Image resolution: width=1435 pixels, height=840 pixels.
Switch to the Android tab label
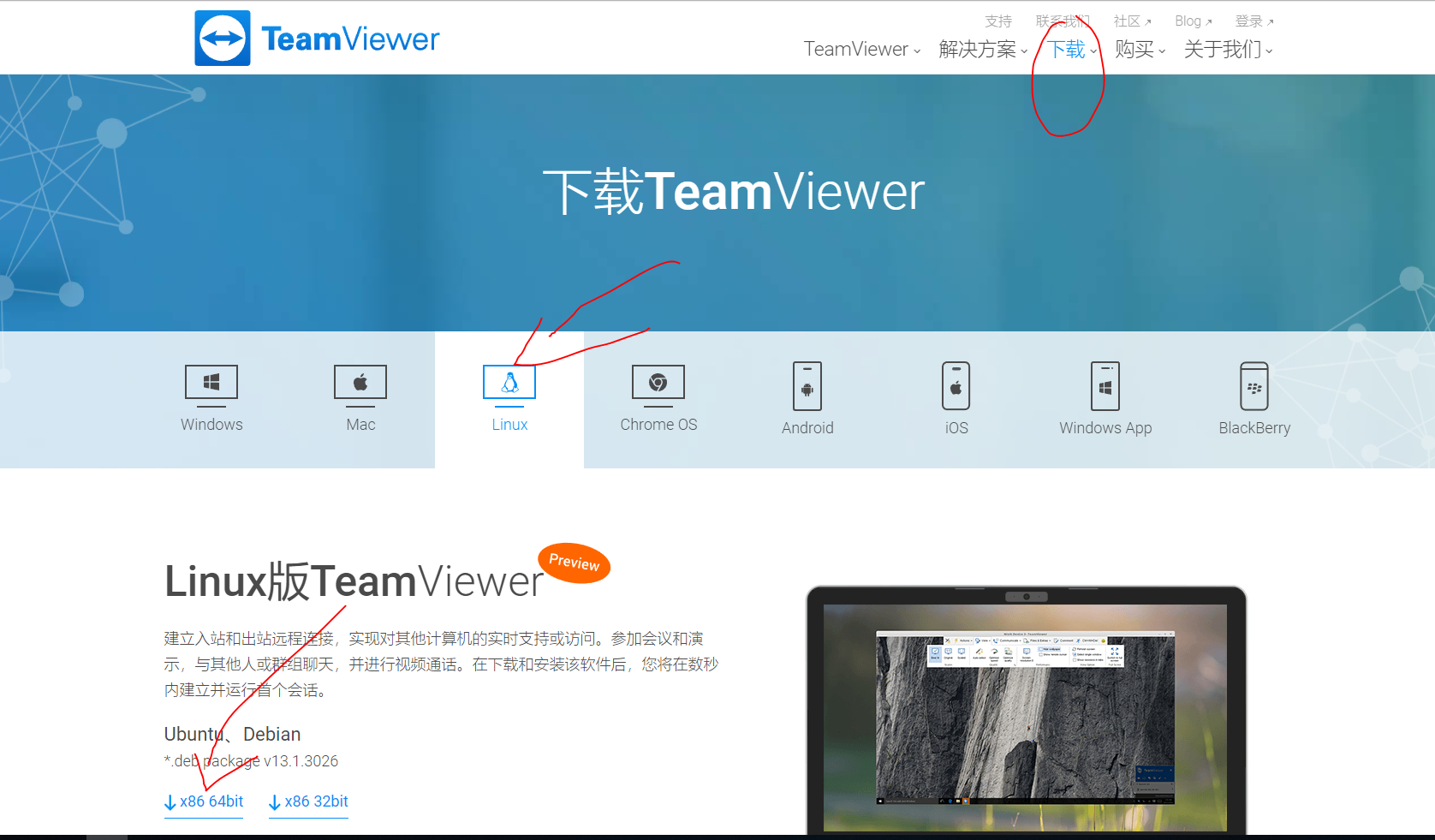807,428
